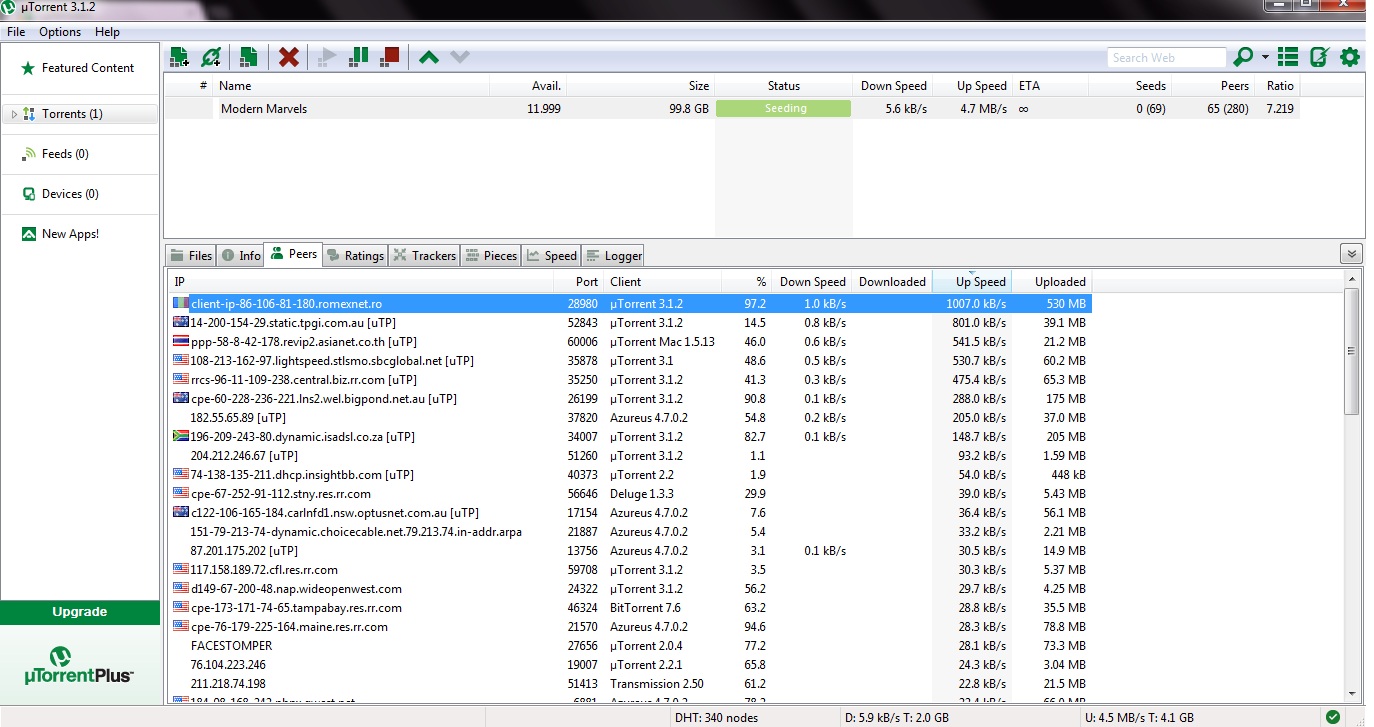Click the download speed status bar entry
Screen dimensions: 1374x727
[895, 717]
